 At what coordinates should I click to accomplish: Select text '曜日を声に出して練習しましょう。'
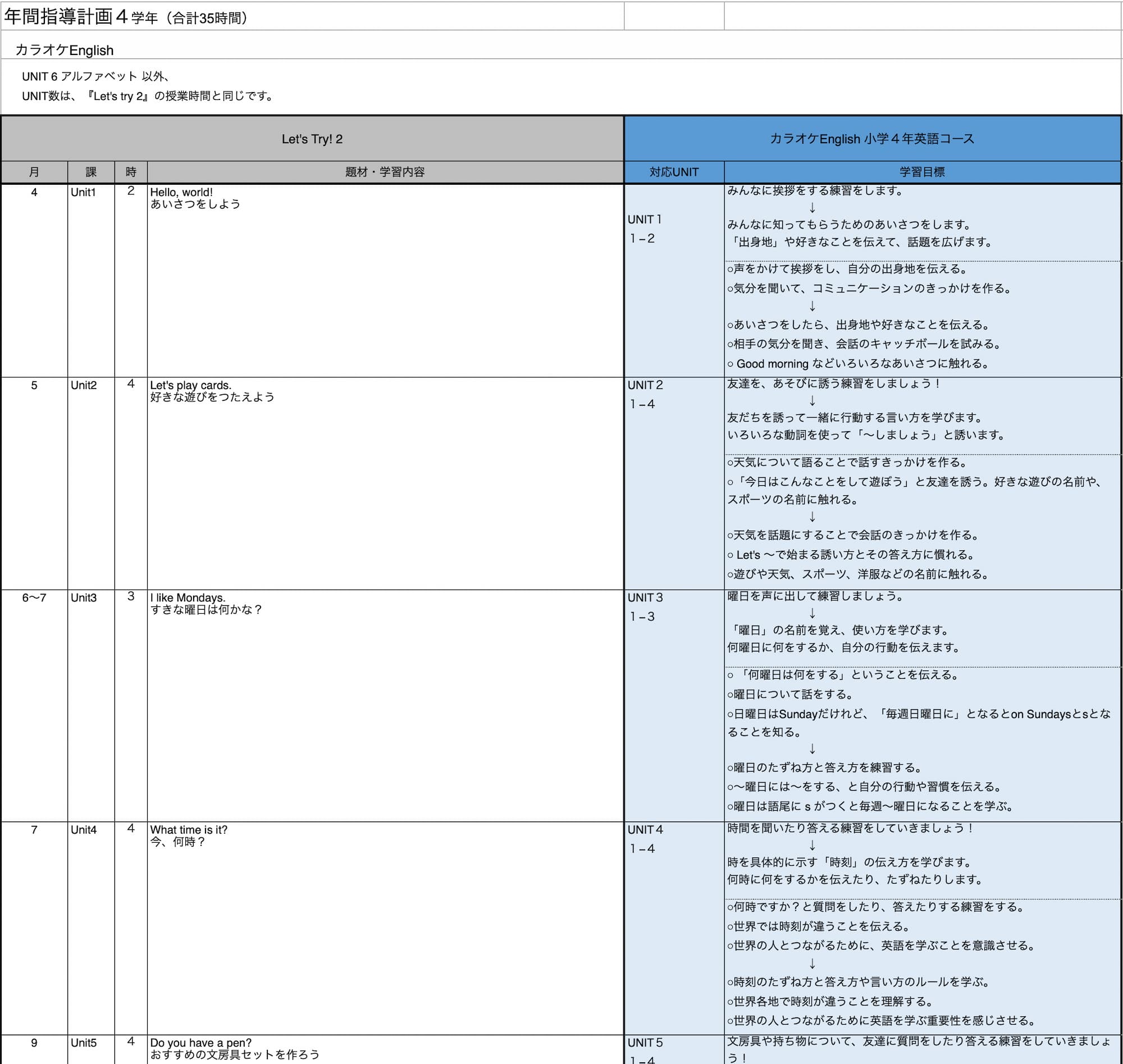[x=817, y=596]
